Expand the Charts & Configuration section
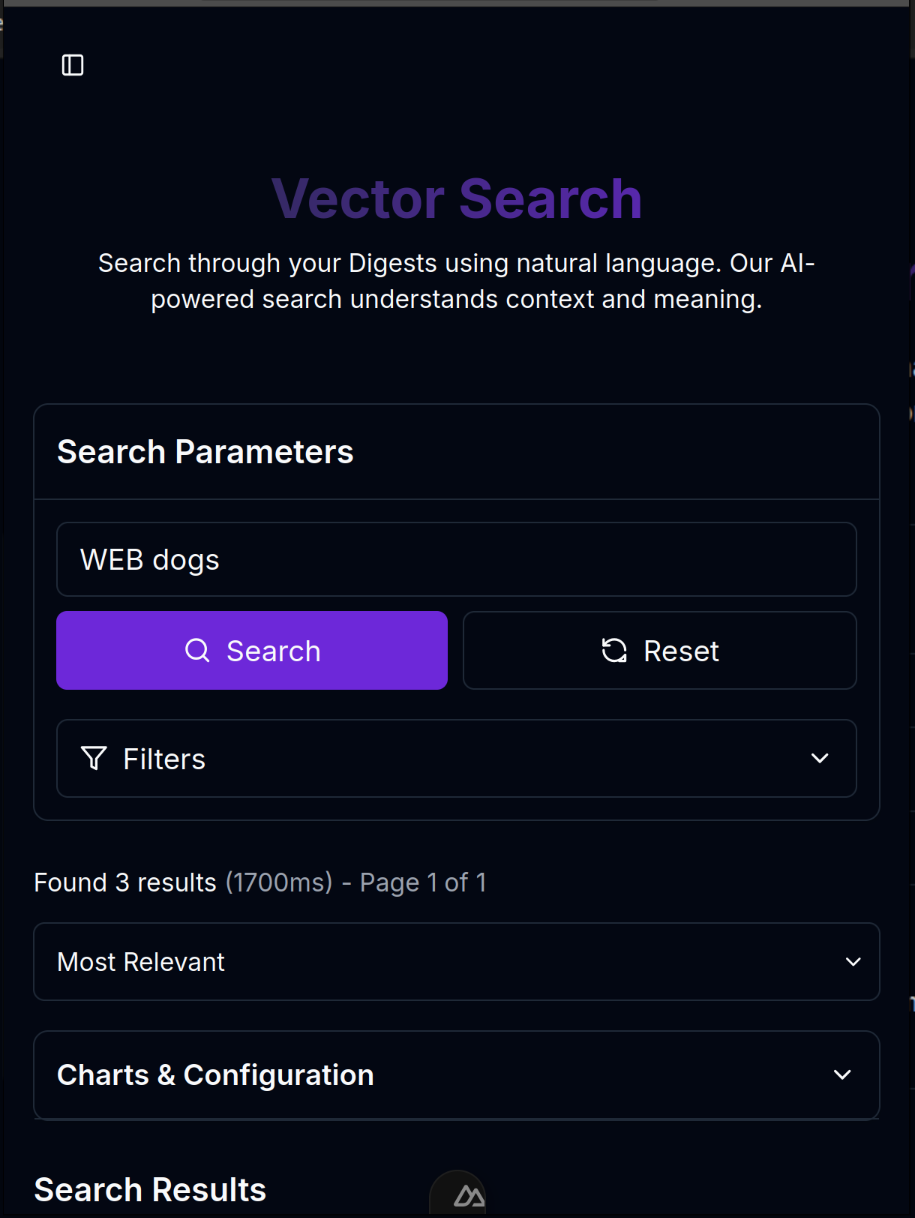915x1218 pixels. (x=457, y=1075)
